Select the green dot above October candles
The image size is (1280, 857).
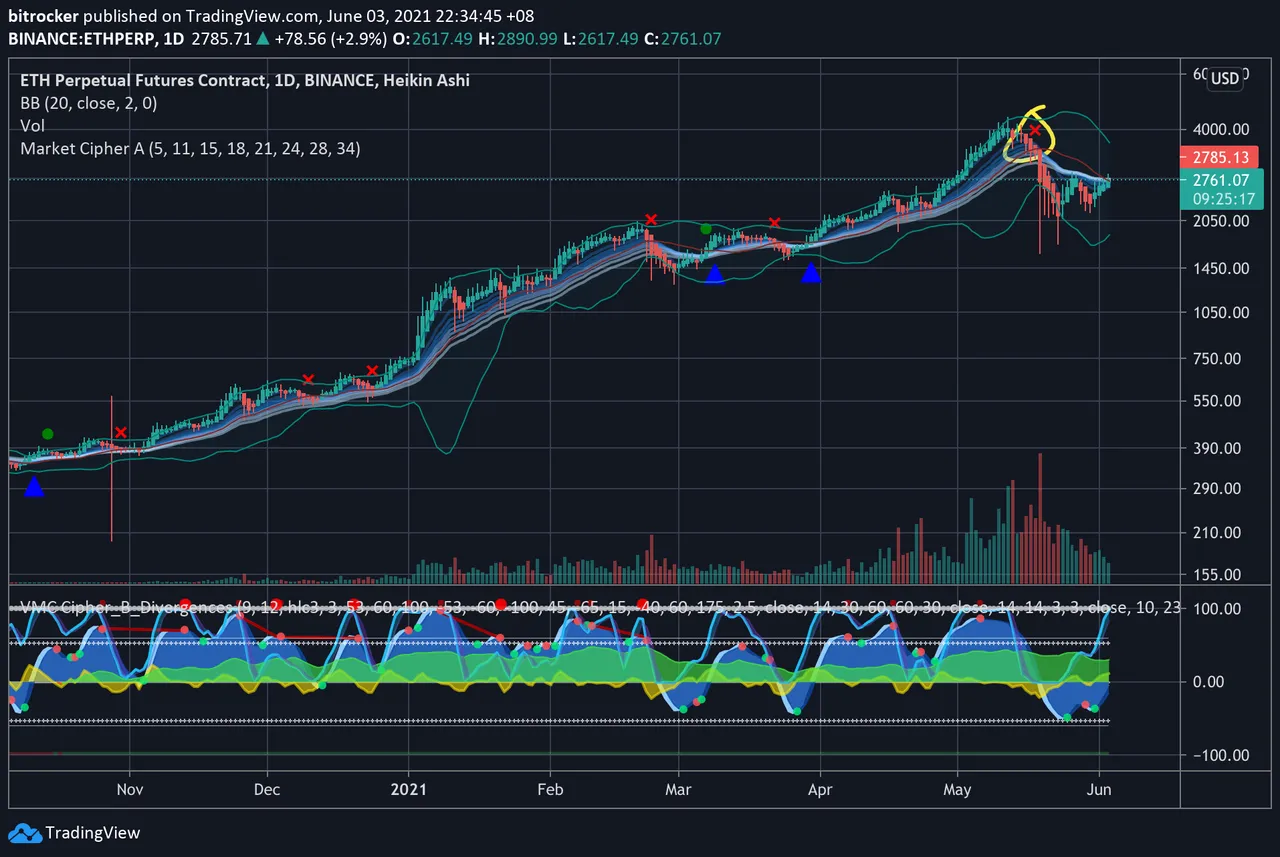[47, 434]
